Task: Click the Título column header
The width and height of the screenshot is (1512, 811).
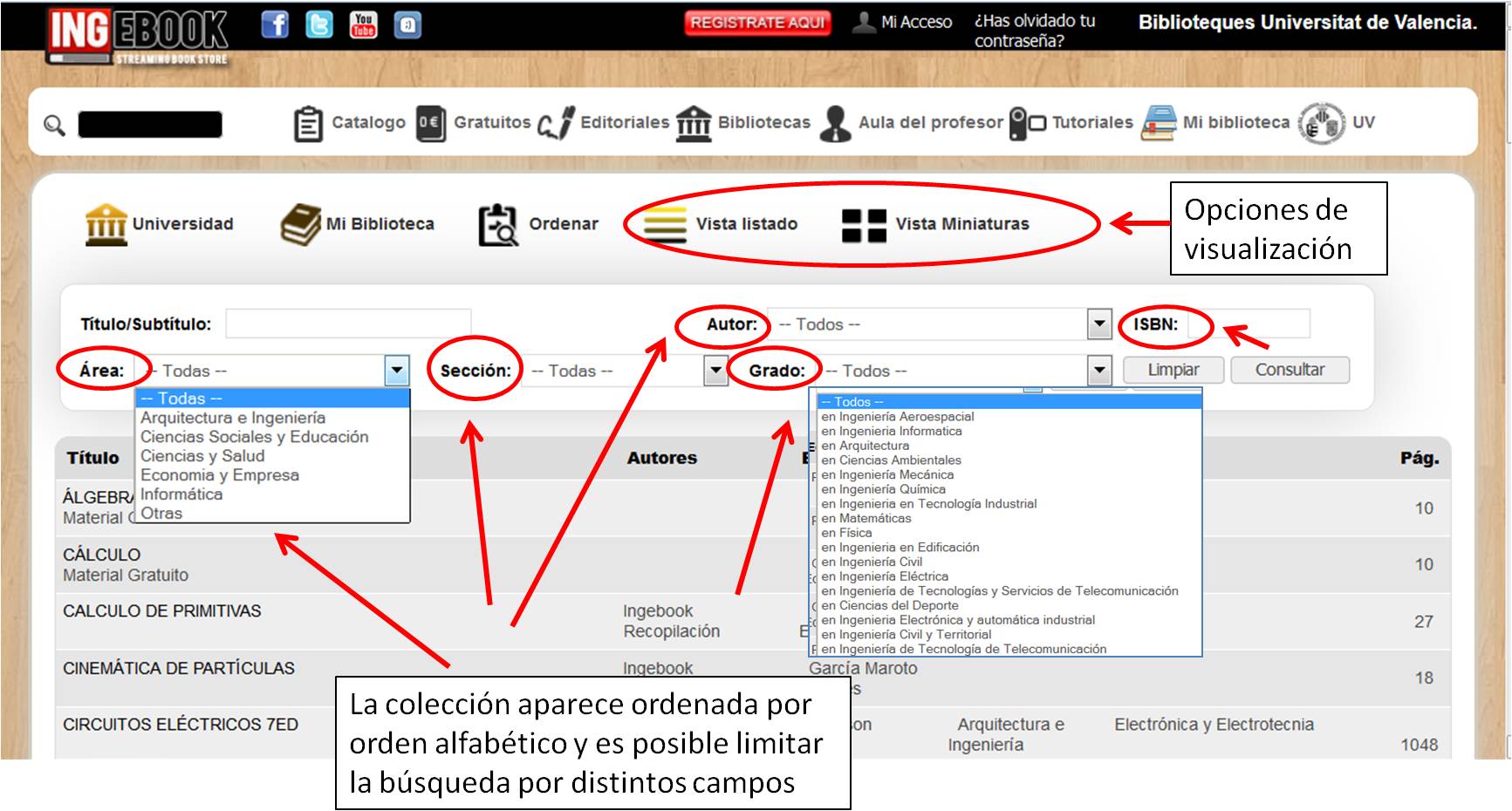Action: click(92, 458)
